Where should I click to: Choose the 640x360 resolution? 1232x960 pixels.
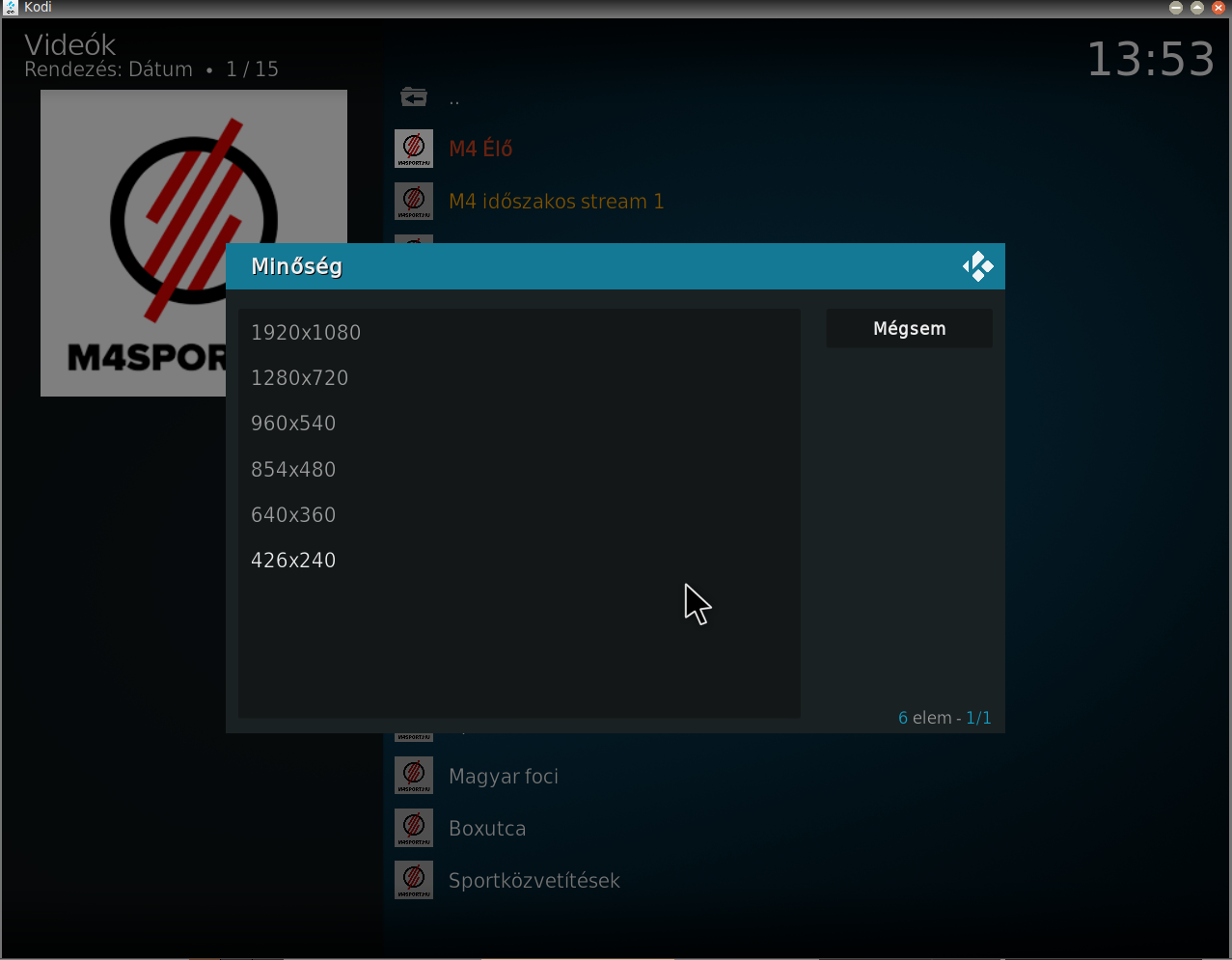(x=519, y=515)
